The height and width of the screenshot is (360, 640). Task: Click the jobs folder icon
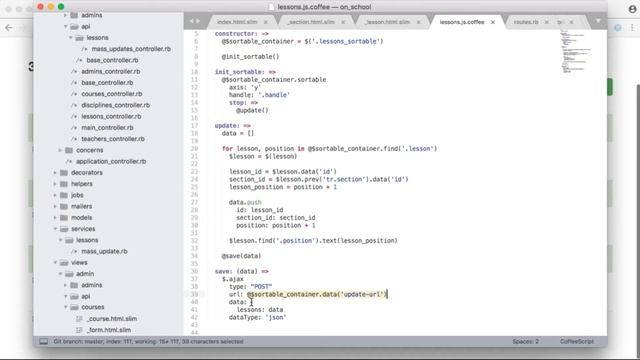[x=64, y=195]
